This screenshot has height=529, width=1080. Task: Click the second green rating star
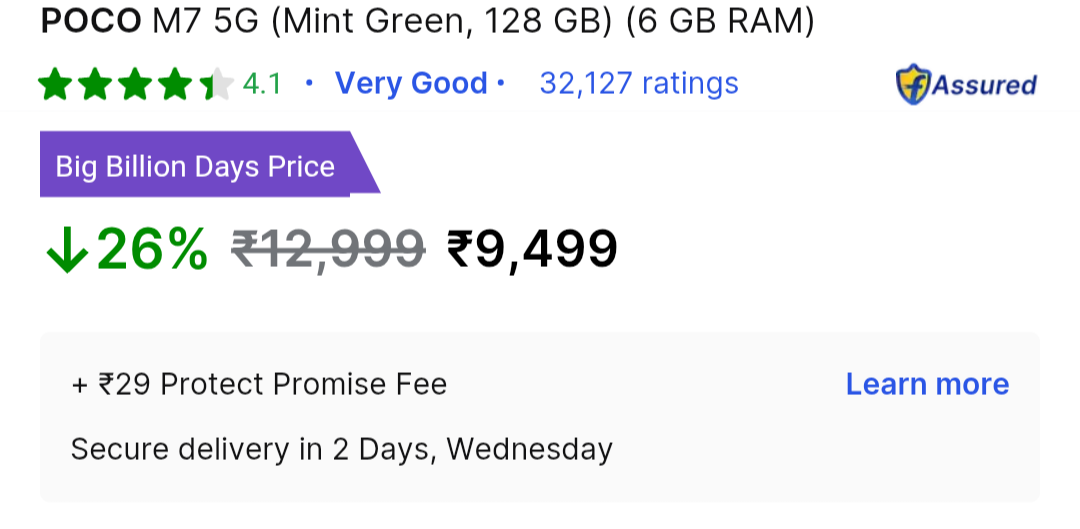click(96, 85)
